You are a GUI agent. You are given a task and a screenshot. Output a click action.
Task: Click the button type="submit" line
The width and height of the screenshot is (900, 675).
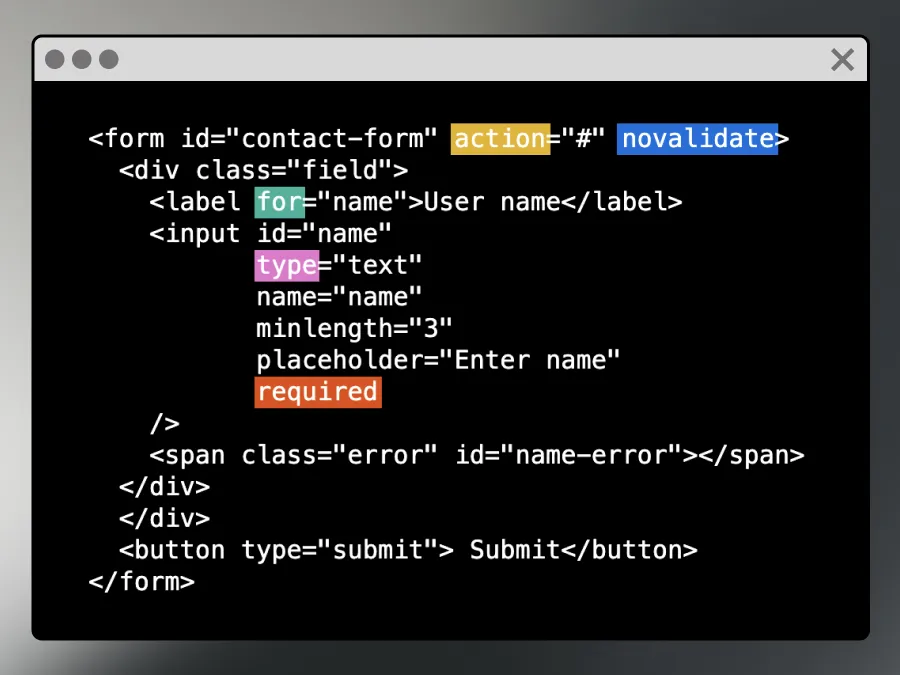coord(408,550)
